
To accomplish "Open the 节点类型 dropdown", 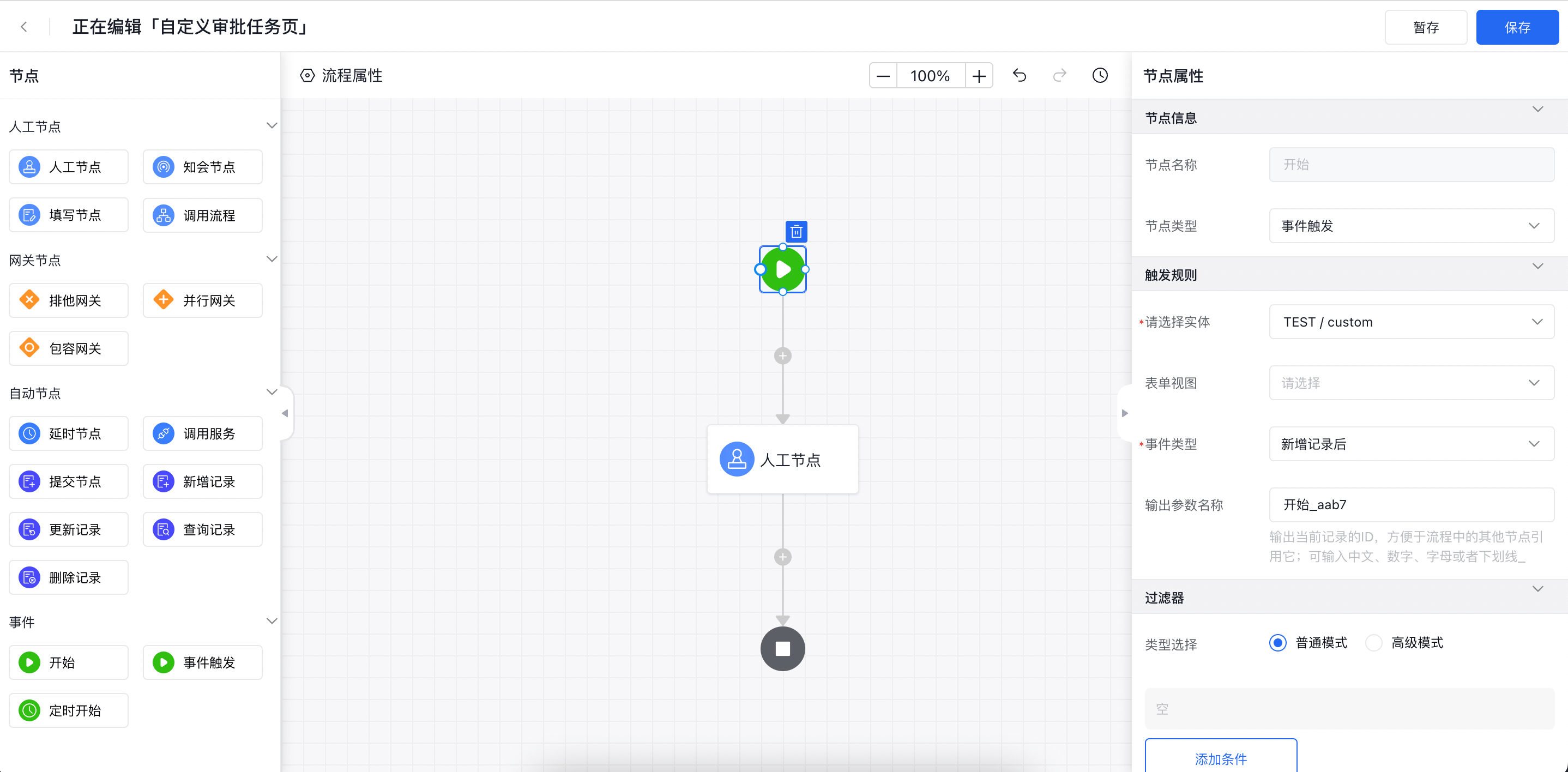I will 1412,226.
